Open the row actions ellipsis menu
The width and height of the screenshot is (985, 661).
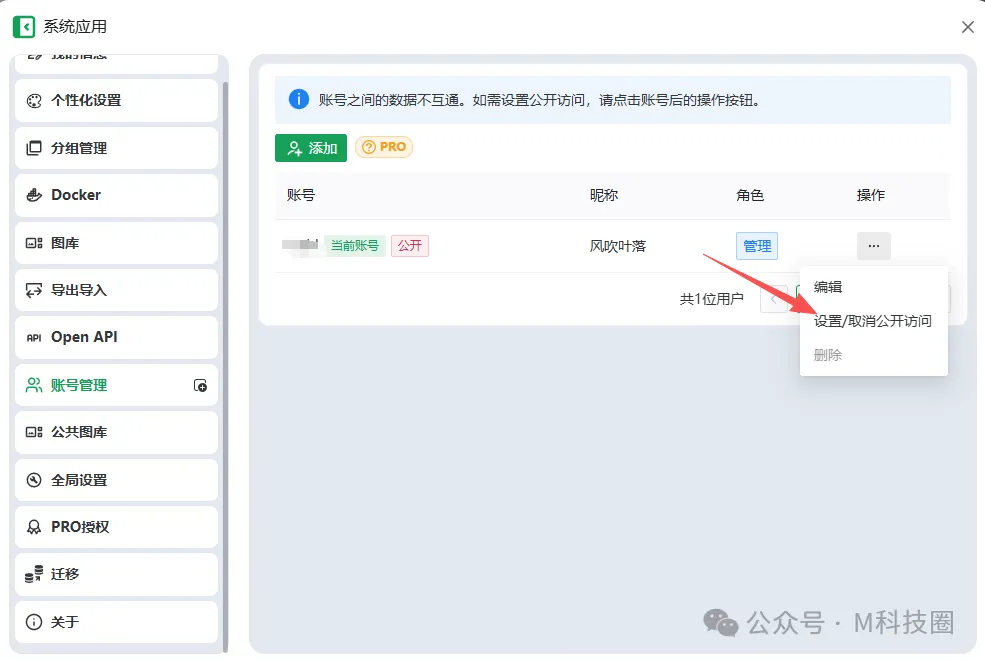tap(873, 245)
